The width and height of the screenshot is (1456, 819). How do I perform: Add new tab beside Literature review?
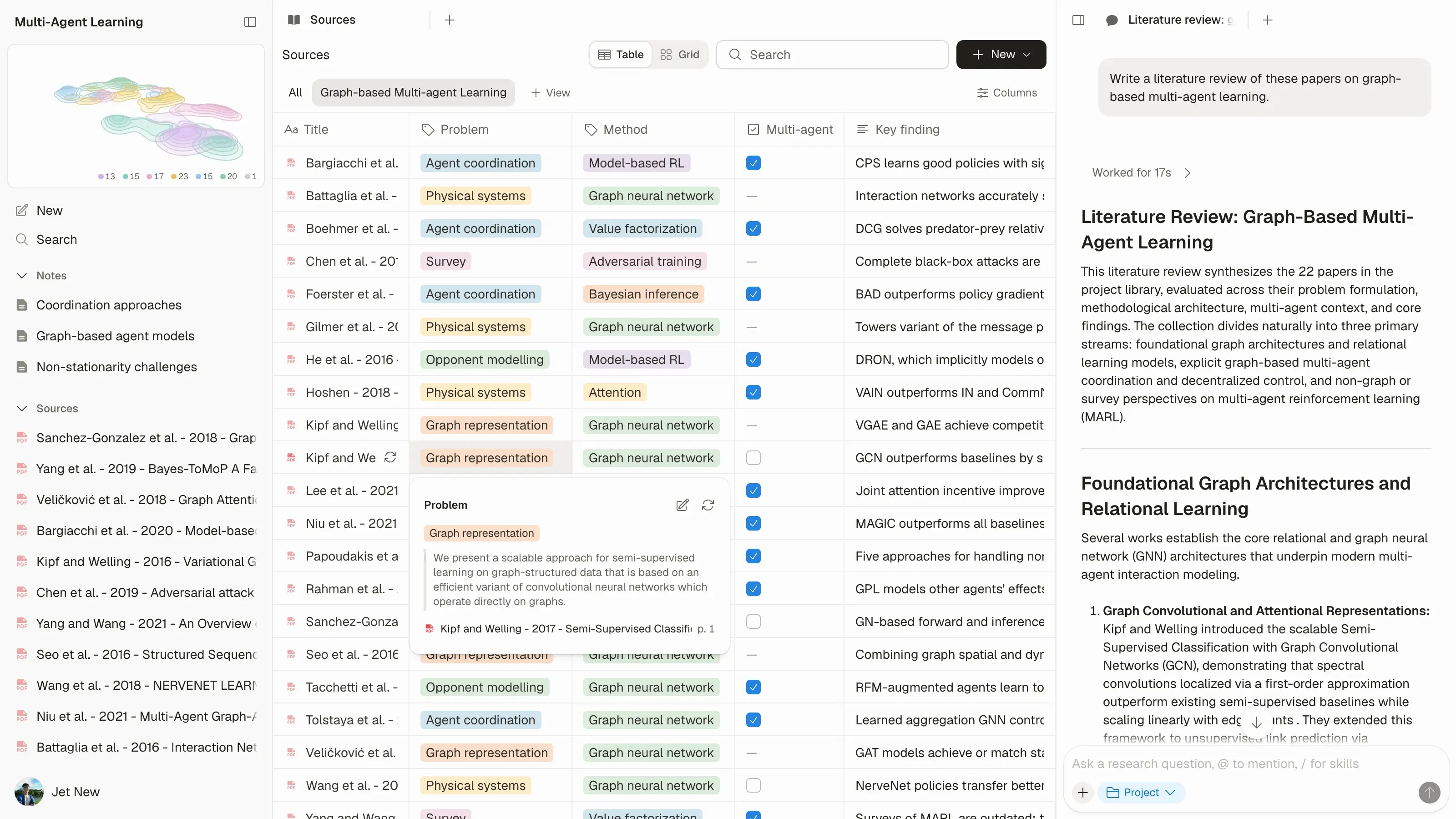(x=1267, y=20)
